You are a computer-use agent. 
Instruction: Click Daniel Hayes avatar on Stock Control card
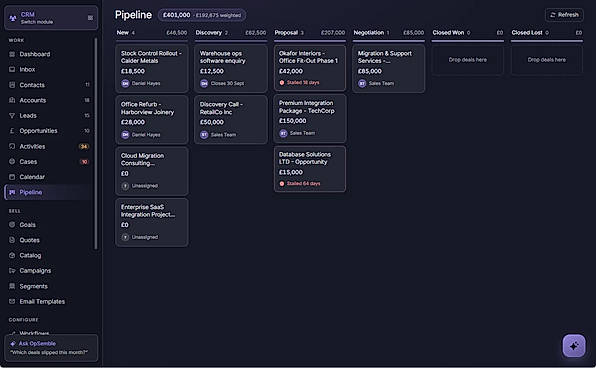[125, 83]
